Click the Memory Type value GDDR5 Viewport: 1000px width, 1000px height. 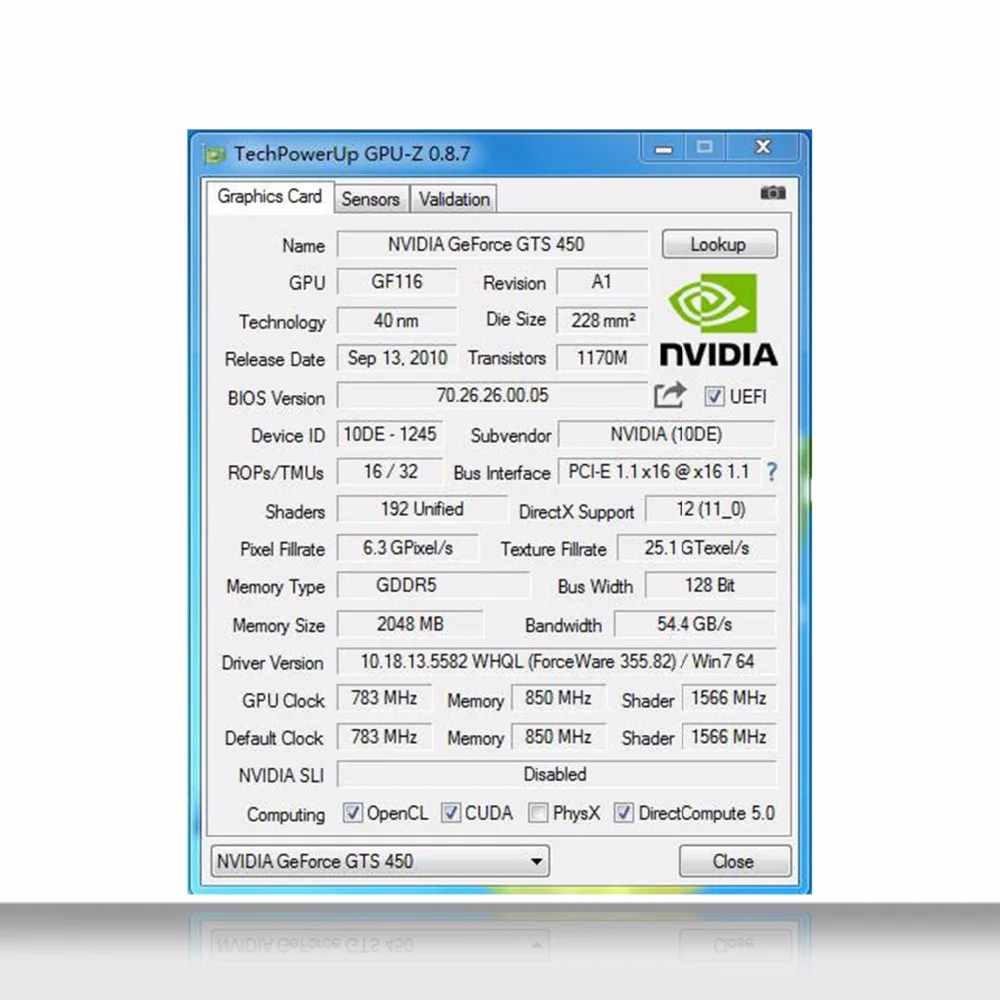pyautogui.click(x=433, y=585)
